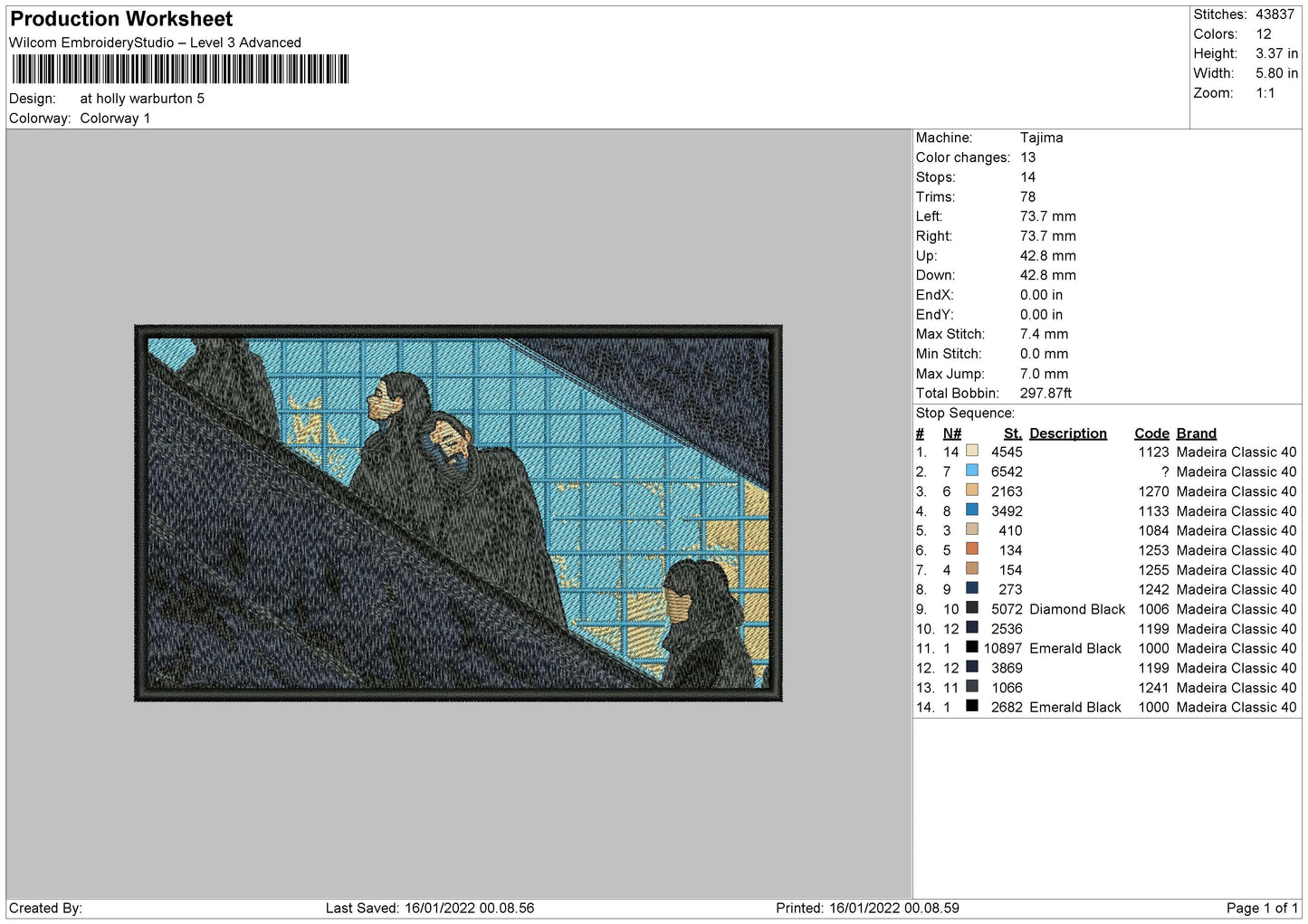The height and width of the screenshot is (924, 1308).
Task: Click the stop 1 cream color swatch
Action: [972, 451]
